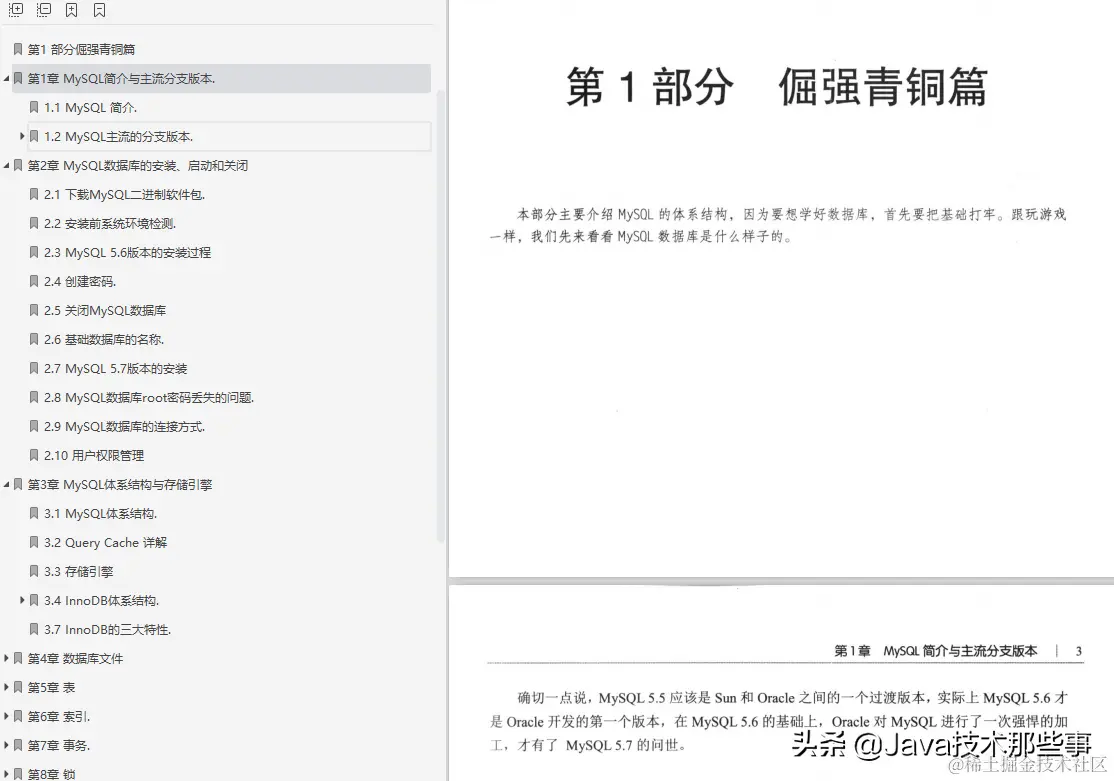Open bookmark 第6章 索引

pyautogui.click(x=59, y=716)
